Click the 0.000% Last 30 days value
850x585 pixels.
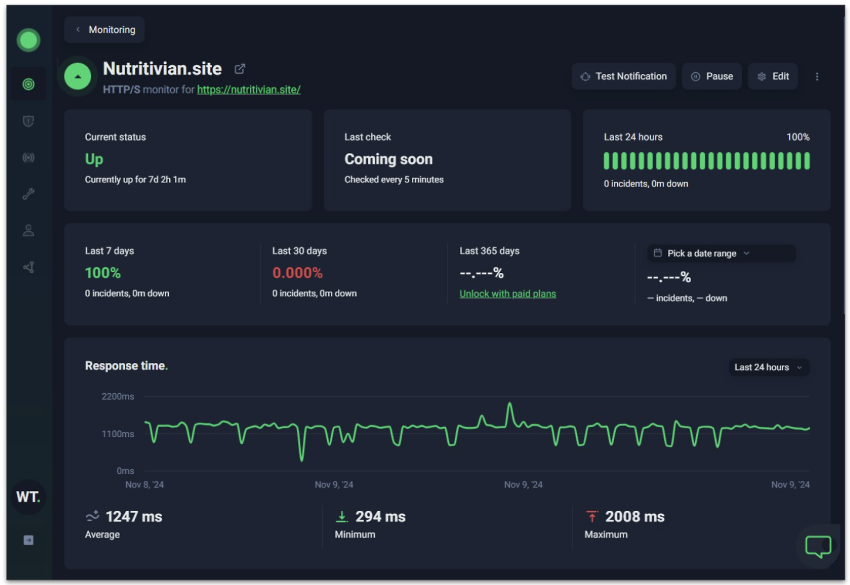(298, 273)
